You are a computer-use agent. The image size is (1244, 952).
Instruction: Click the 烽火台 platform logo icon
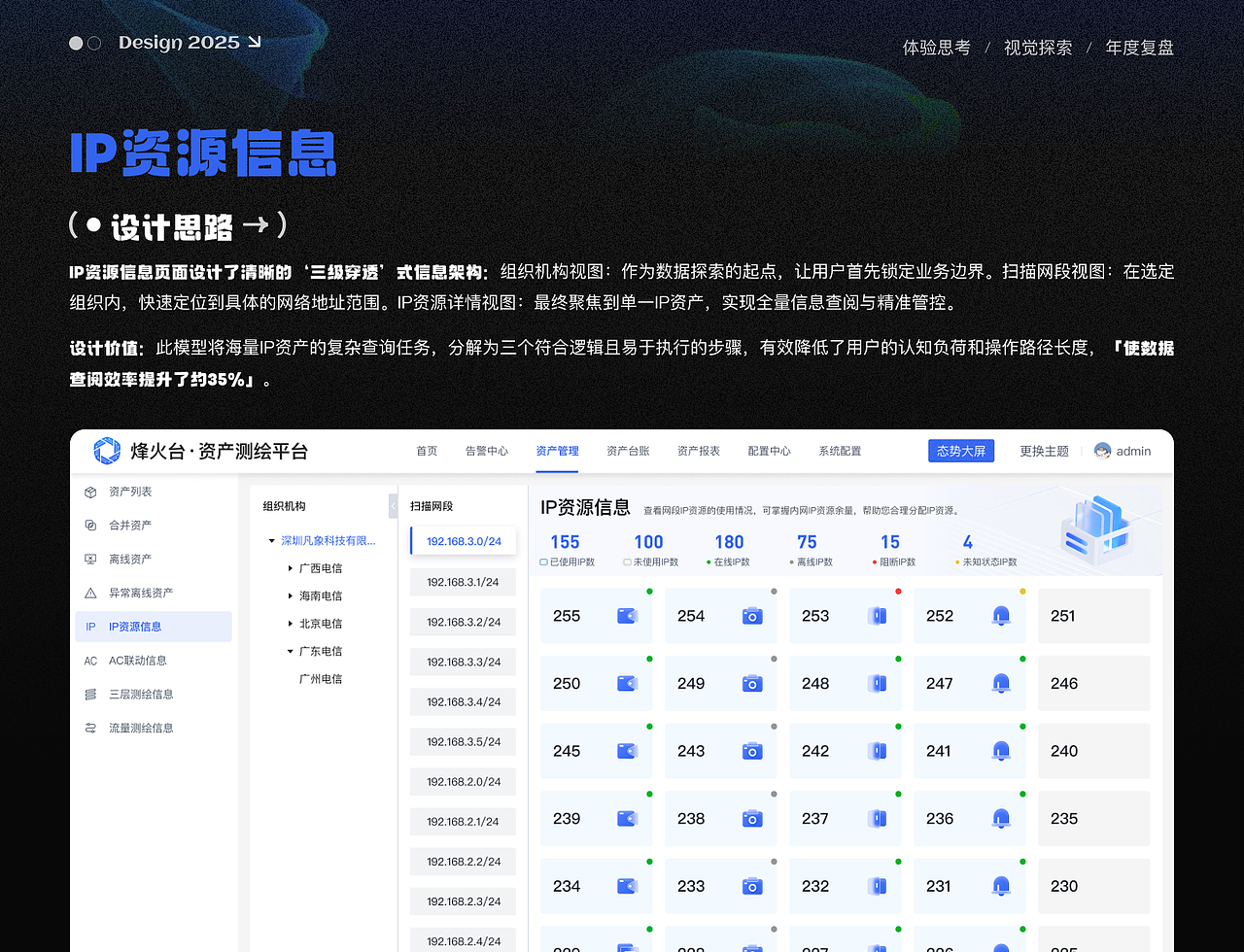tap(106, 450)
